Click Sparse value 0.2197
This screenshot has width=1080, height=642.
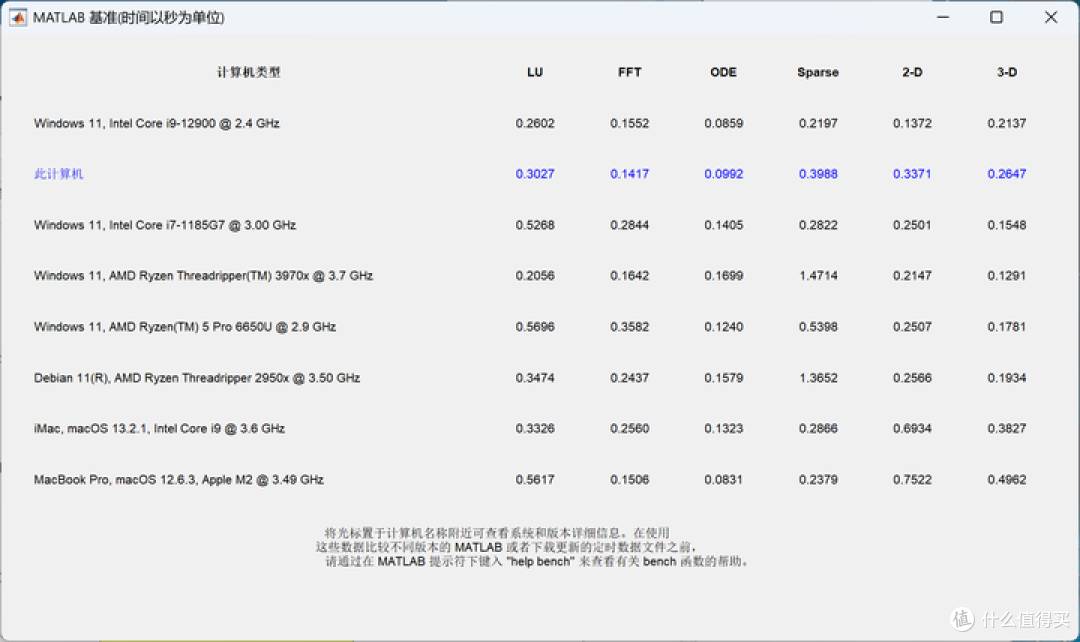tap(818, 123)
